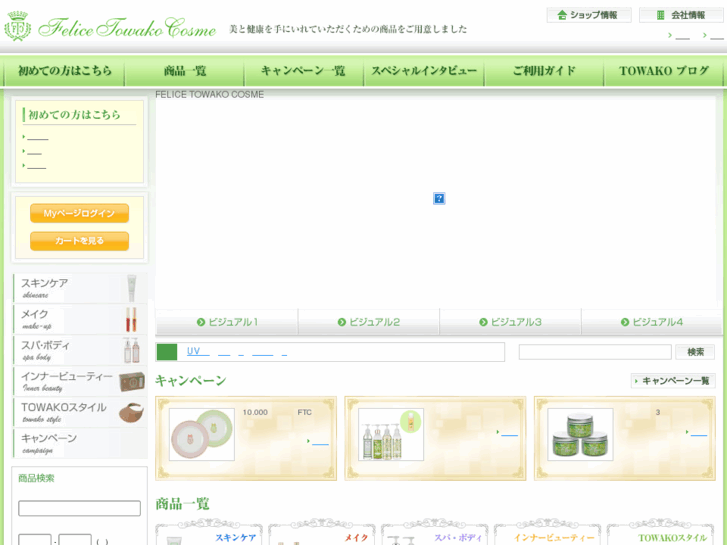Viewport: 727px width, 545px height.
Task: Open スキンケア product list card
Action: pyautogui.click(x=209, y=533)
